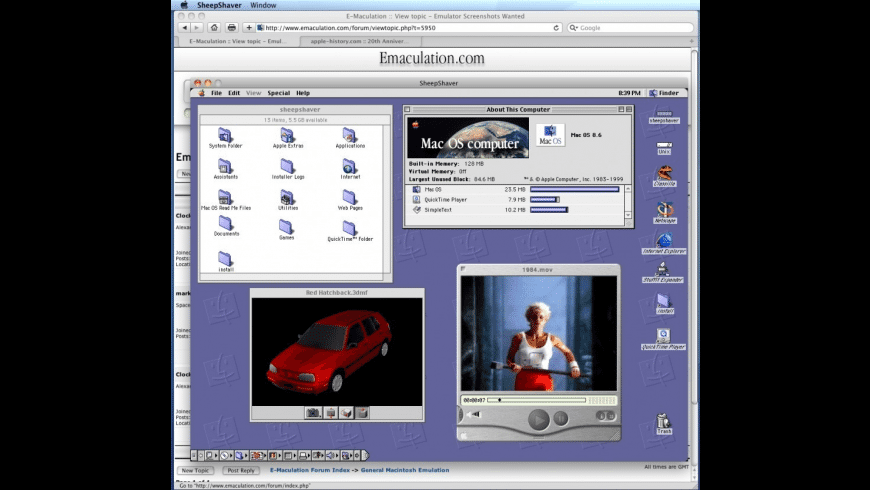Click the Google search field
870x490 pixels.
pos(630,28)
